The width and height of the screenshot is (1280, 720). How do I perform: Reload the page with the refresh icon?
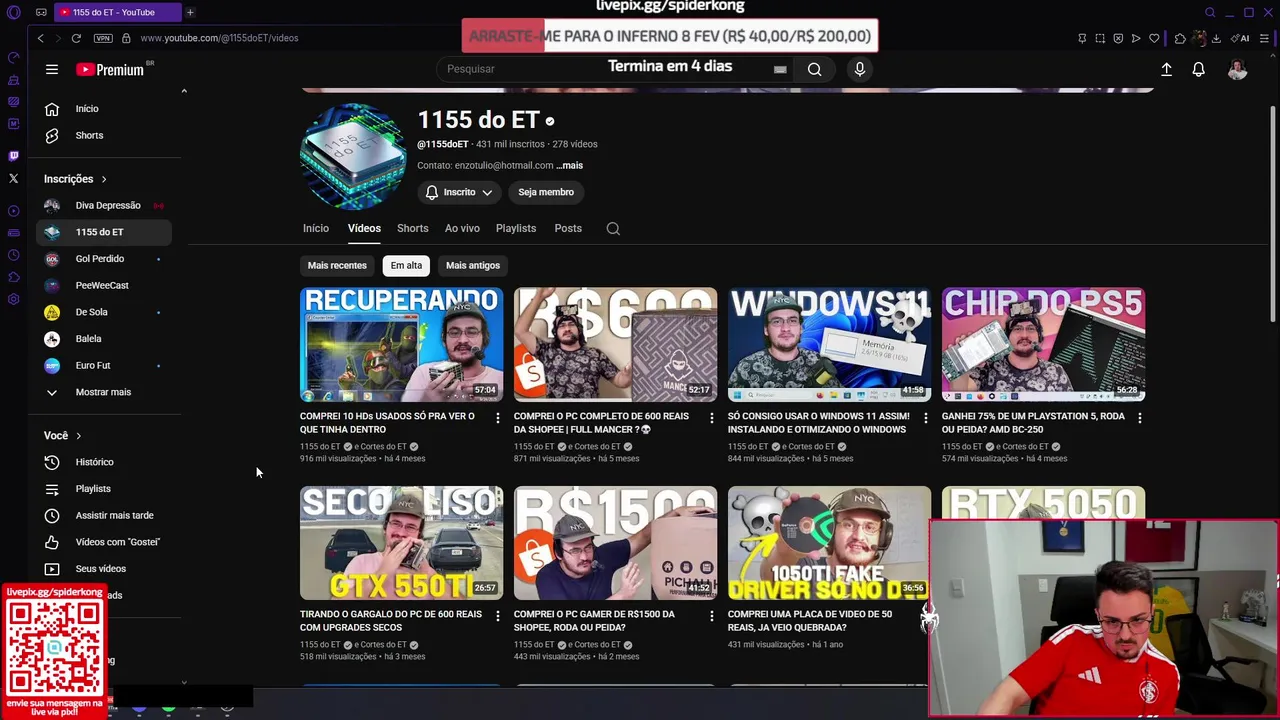pyautogui.click(x=76, y=38)
